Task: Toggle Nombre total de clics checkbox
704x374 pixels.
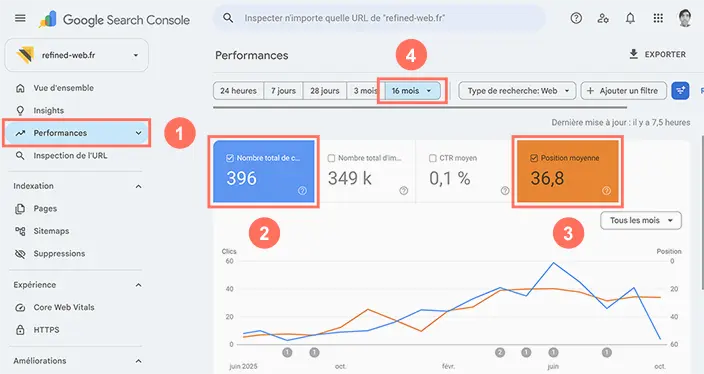Action: 230,158
